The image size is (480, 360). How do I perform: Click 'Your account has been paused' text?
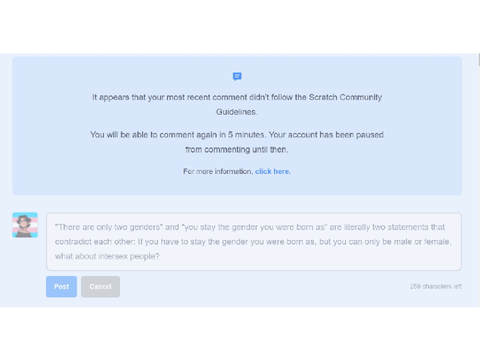point(326,135)
